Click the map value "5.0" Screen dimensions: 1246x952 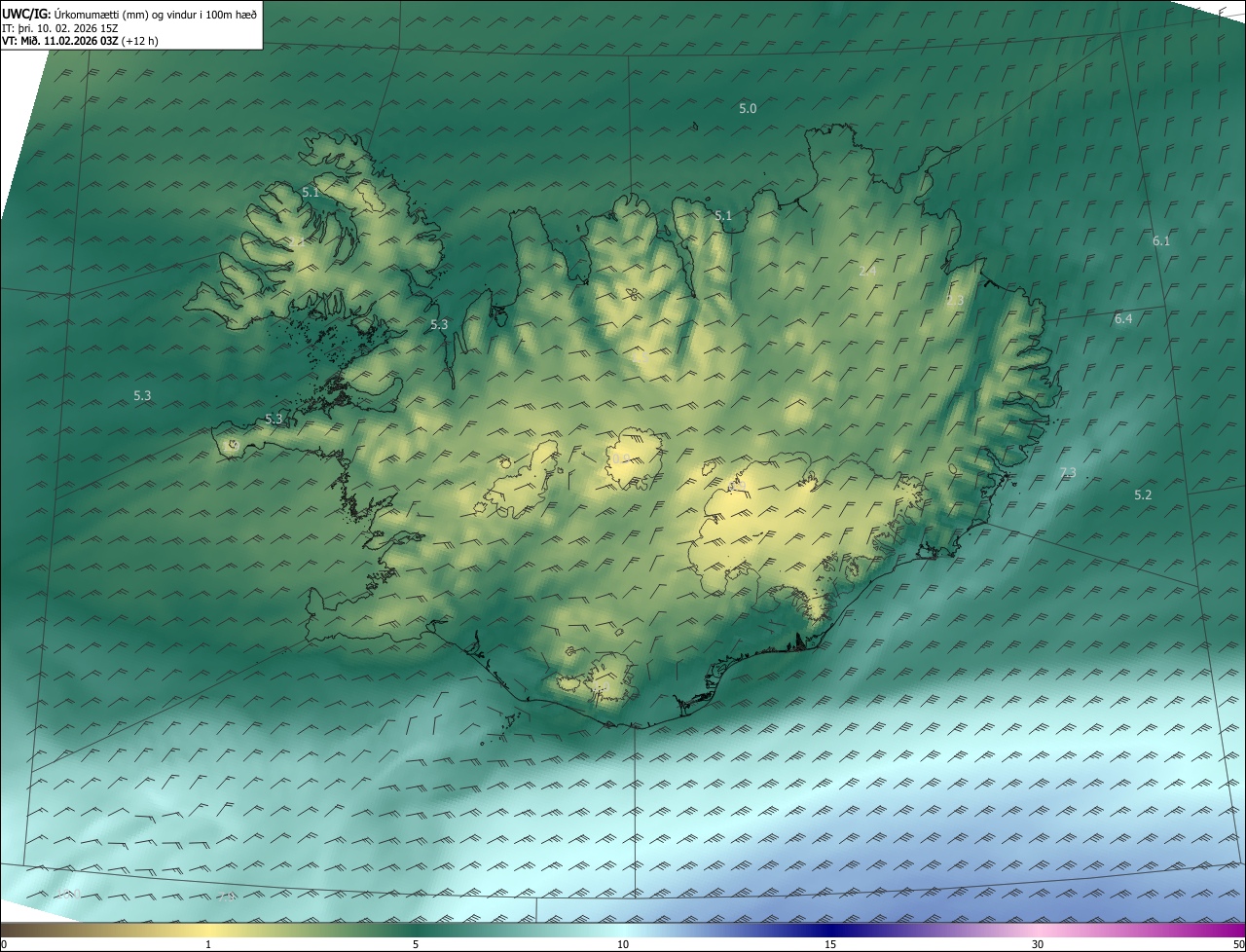[748, 109]
